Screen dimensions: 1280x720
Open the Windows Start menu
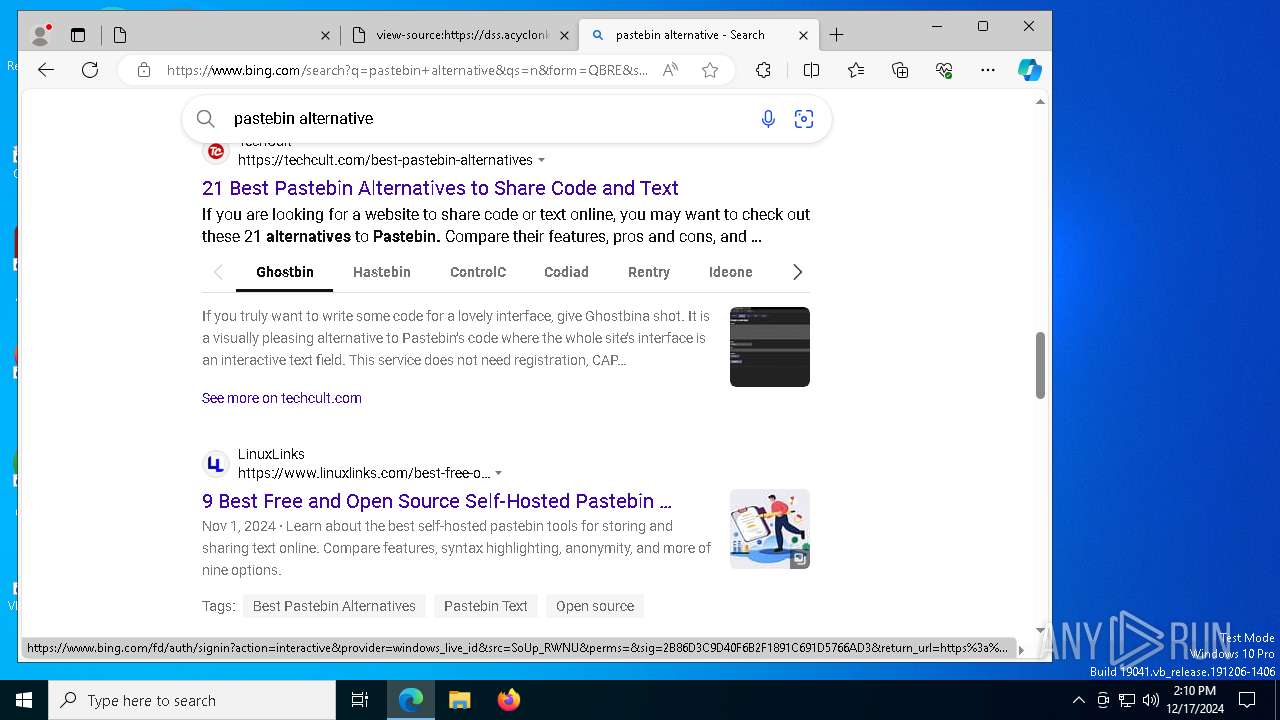[x=24, y=700]
